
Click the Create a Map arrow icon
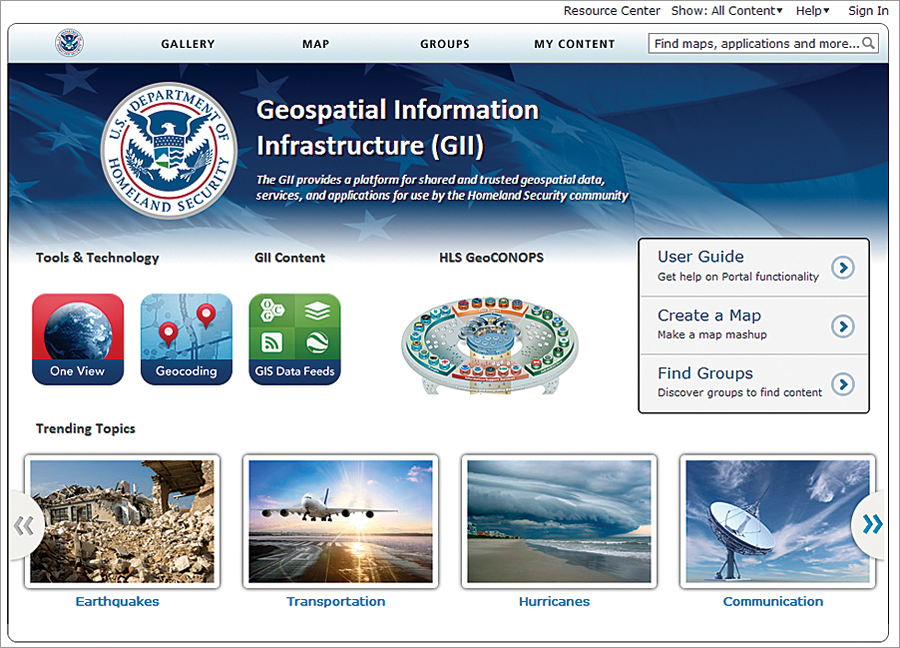click(x=843, y=325)
